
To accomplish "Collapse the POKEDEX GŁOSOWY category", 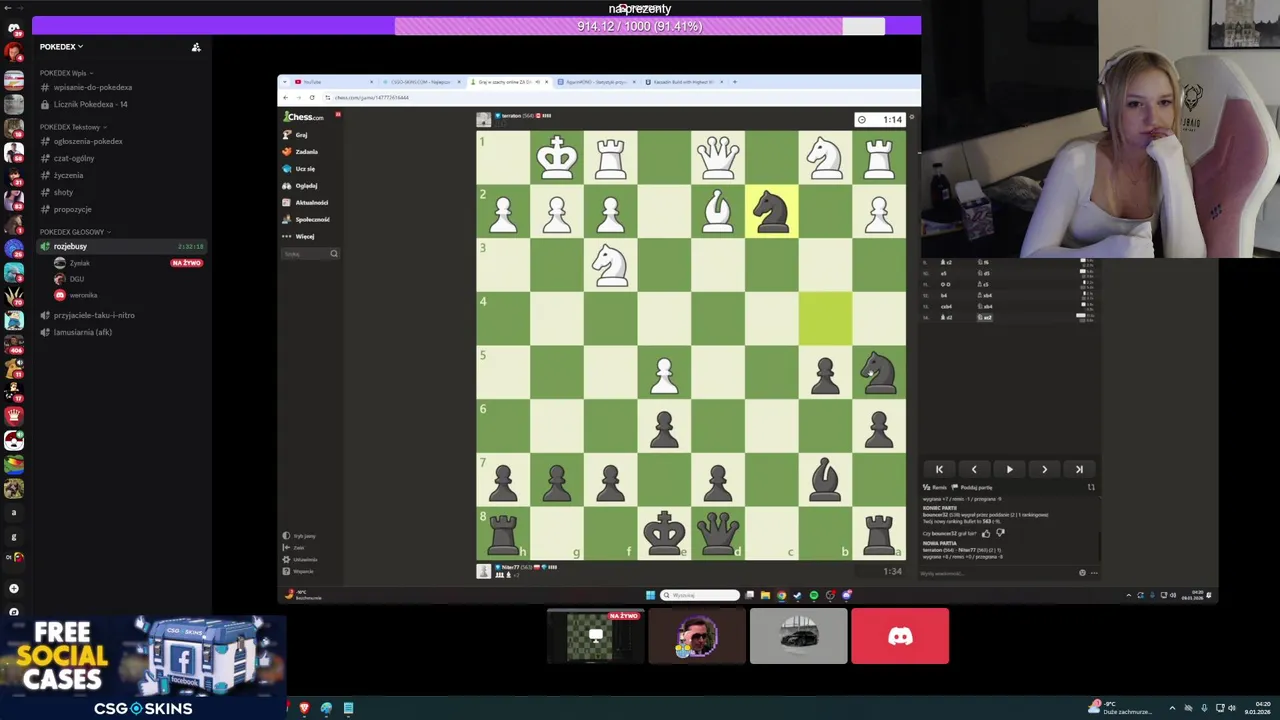I will pos(75,232).
